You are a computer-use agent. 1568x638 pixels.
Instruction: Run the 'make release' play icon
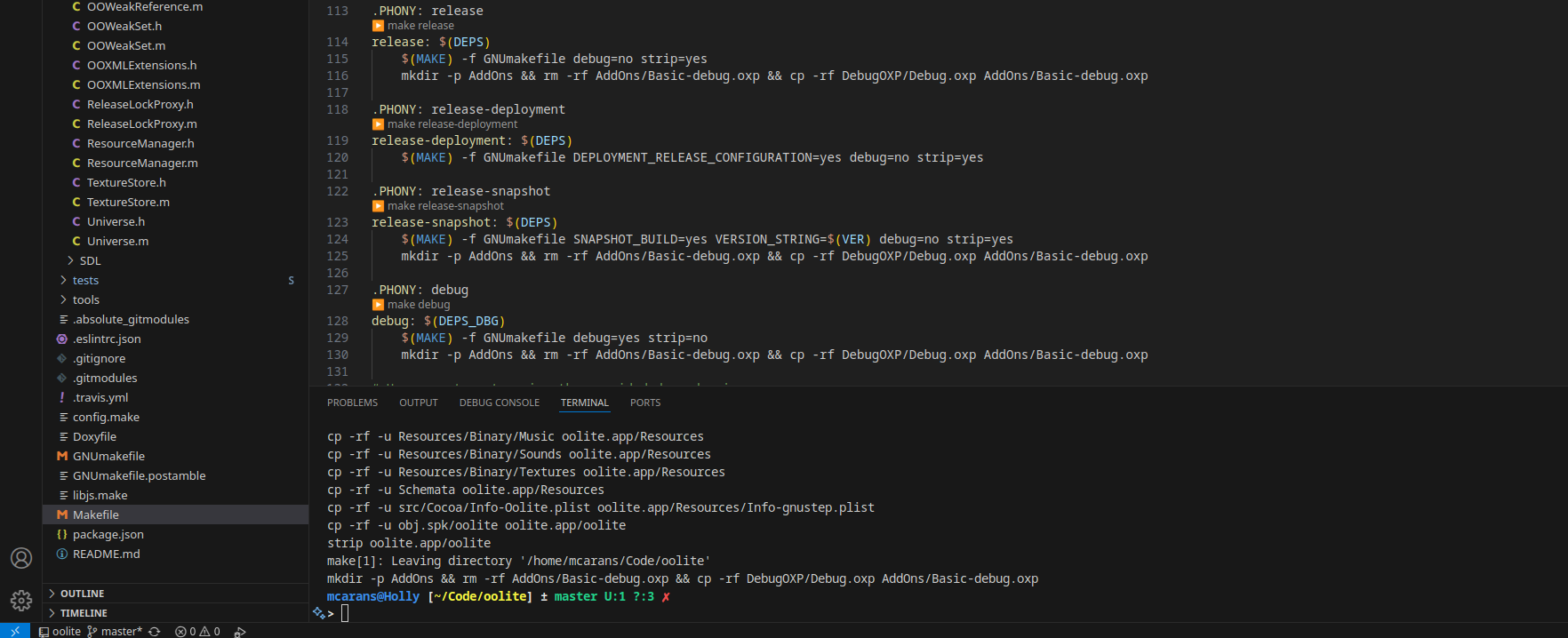click(x=379, y=26)
